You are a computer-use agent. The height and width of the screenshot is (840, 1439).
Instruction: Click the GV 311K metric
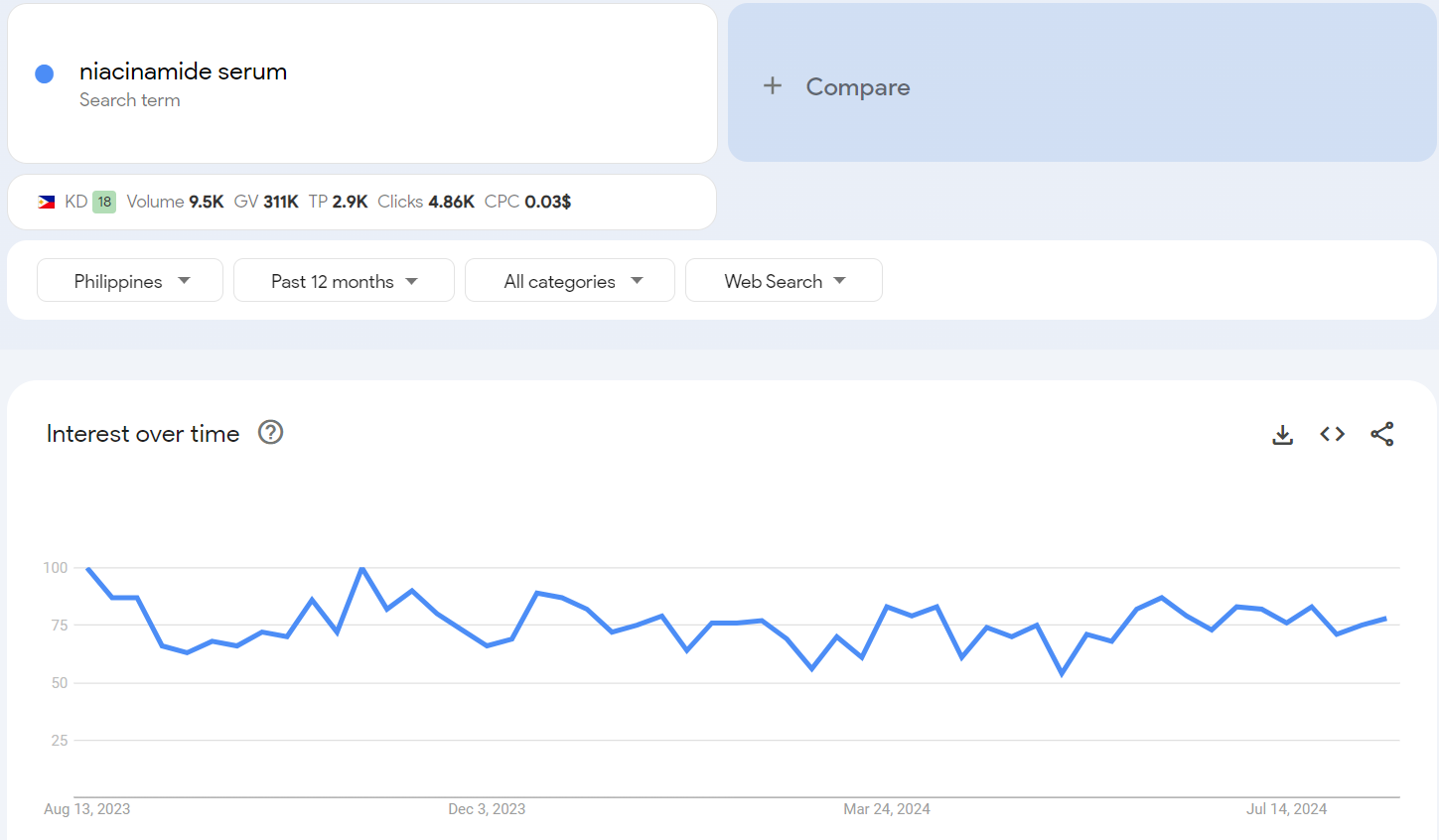click(x=266, y=202)
